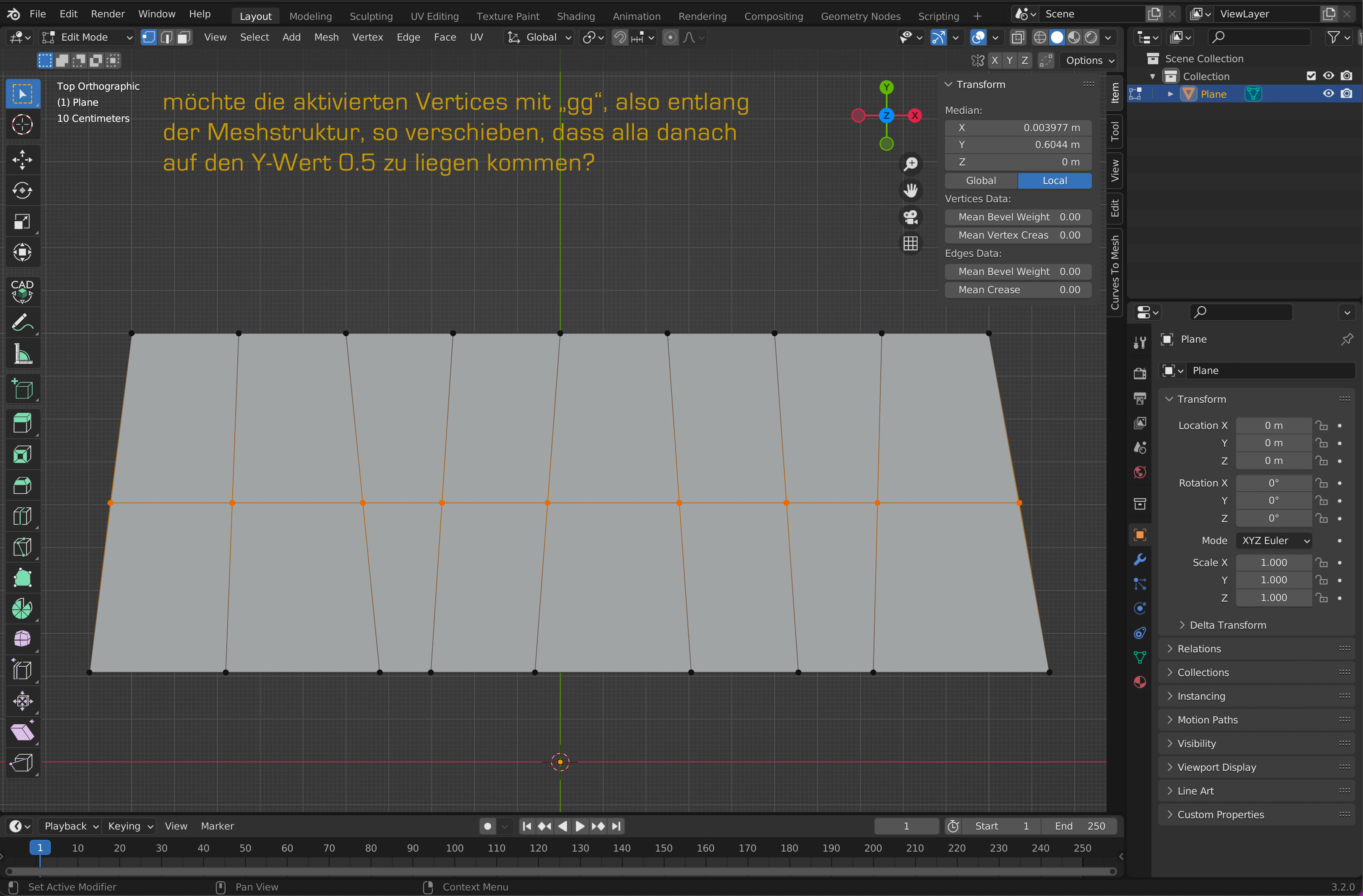
Task: Select the Loop Cut tool
Action: 22,517
